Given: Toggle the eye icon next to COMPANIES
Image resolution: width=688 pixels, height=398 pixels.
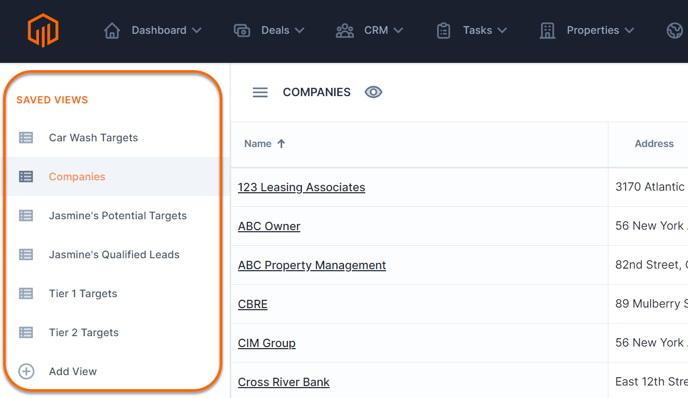Looking at the screenshot, I should point(373,92).
